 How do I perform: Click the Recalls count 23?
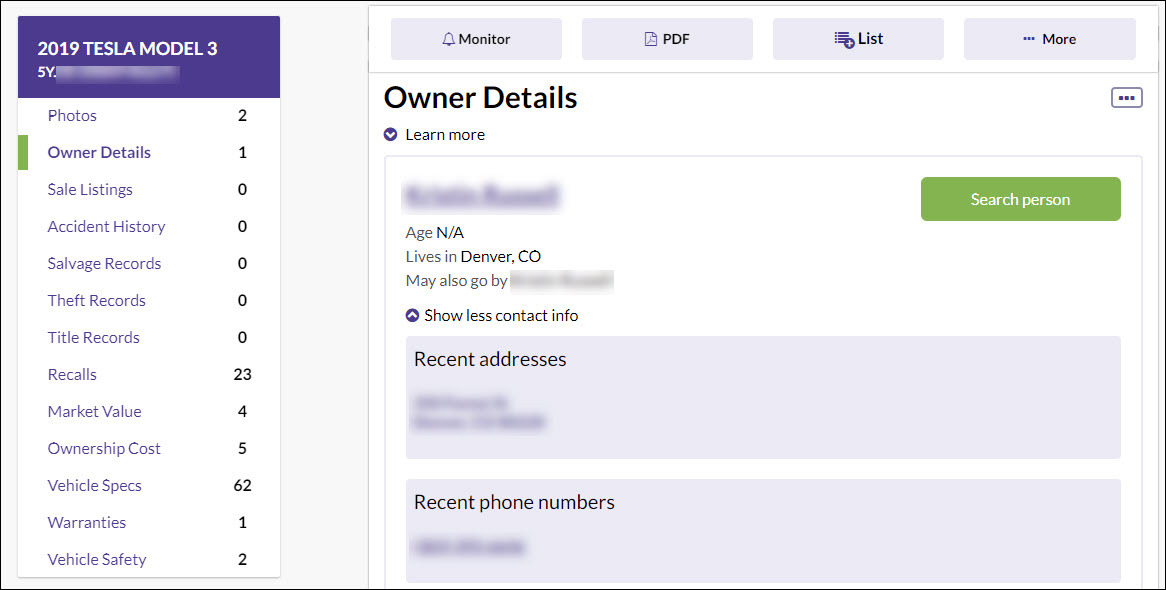[242, 374]
